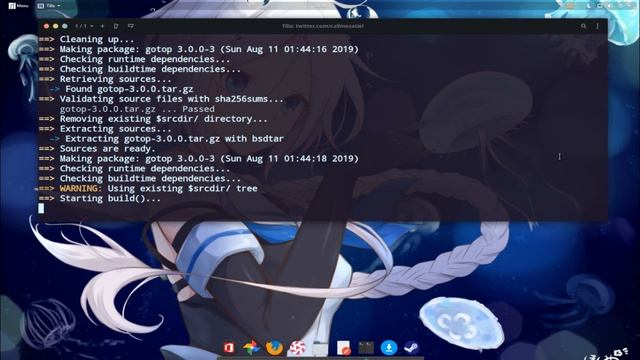Screen dimensions: 640x360
Task: Open the blue download app in dock
Action: pos(389,348)
